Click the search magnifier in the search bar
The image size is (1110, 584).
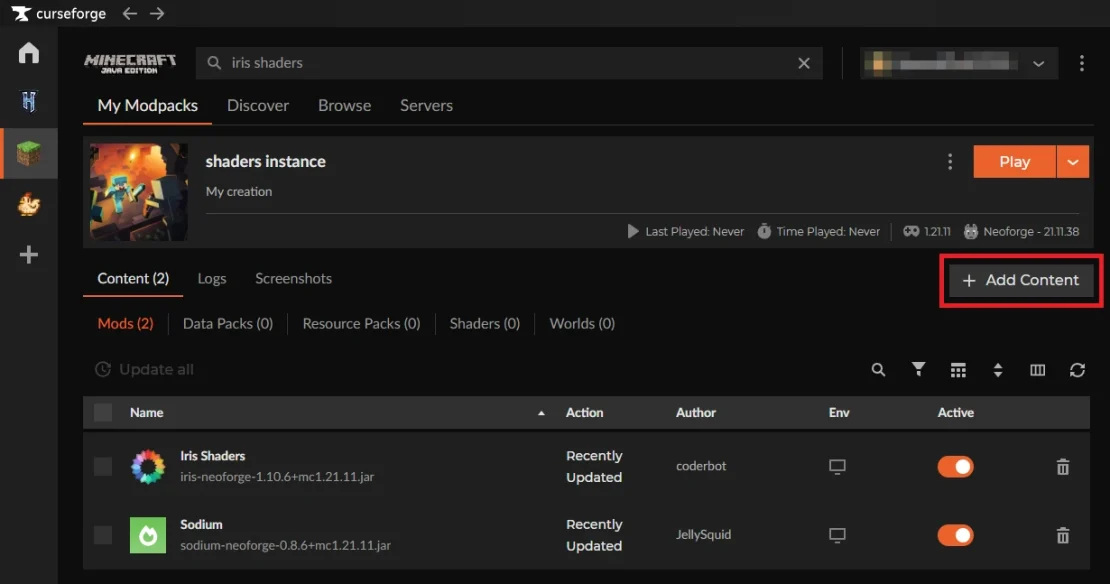click(214, 63)
